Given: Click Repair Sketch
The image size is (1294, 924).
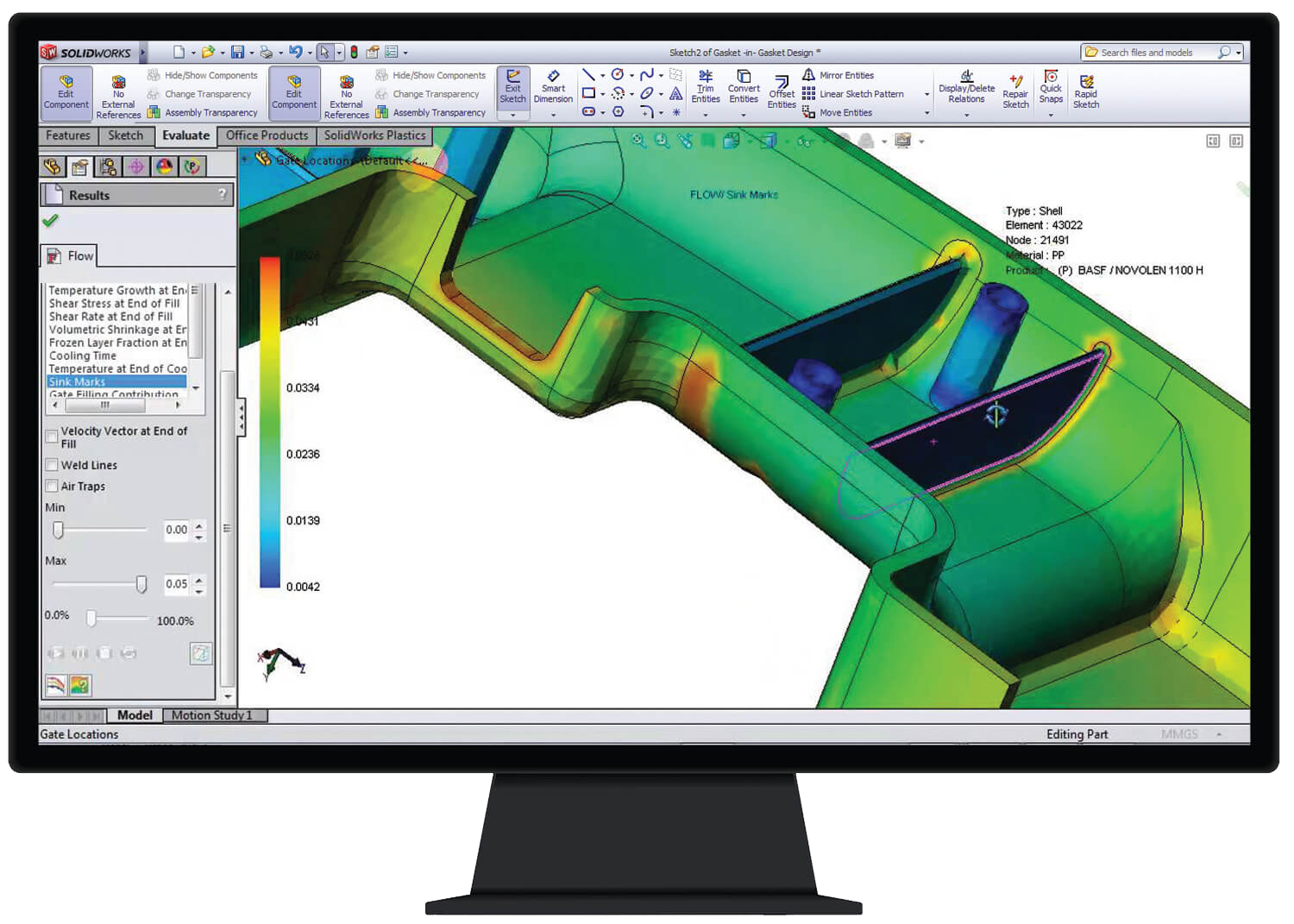Looking at the screenshot, I should pos(1015,91).
